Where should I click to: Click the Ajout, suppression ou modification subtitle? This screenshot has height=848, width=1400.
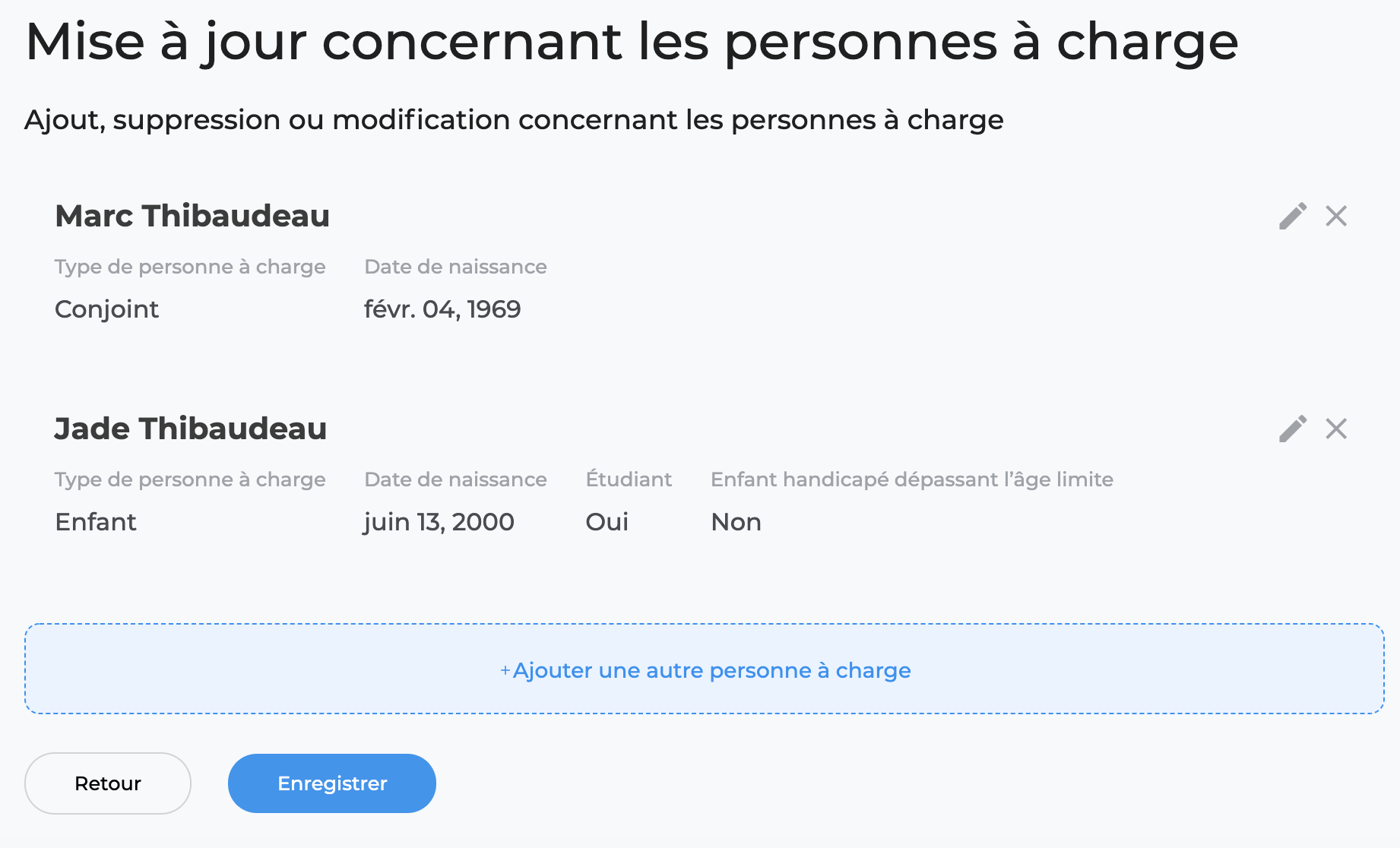coord(514,120)
